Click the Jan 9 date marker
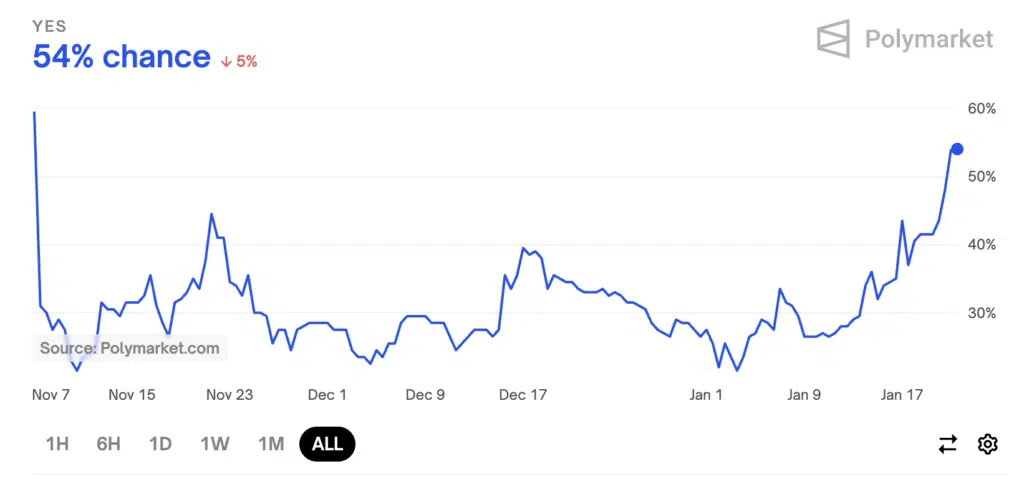1024x484 pixels. (x=804, y=395)
